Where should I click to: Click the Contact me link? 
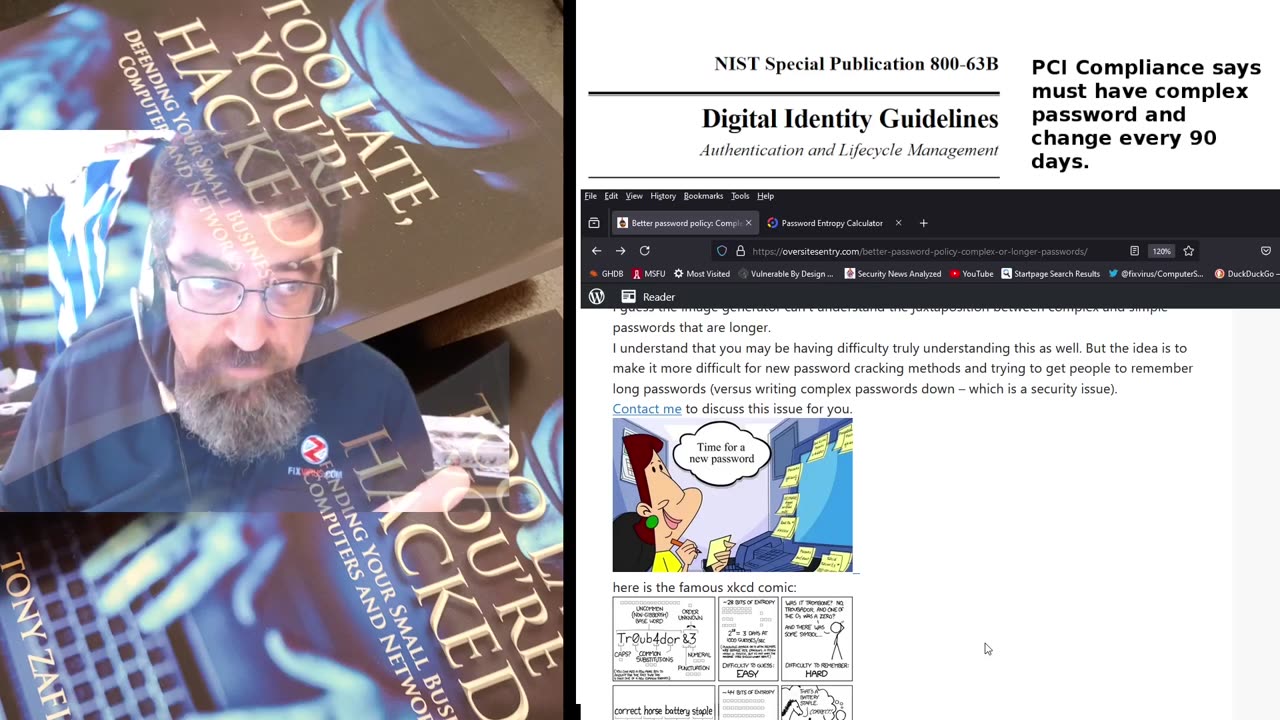[x=647, y=409]
